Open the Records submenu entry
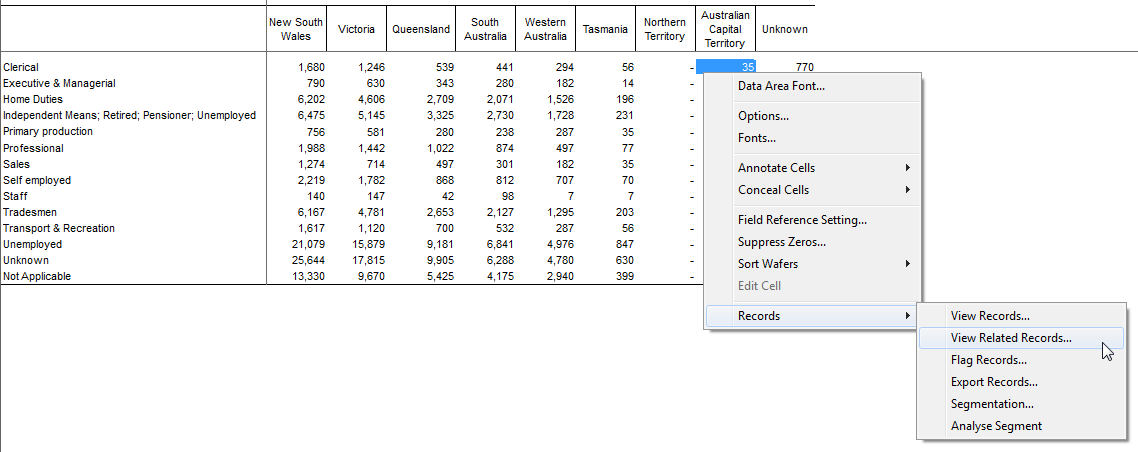 [759, 316]
